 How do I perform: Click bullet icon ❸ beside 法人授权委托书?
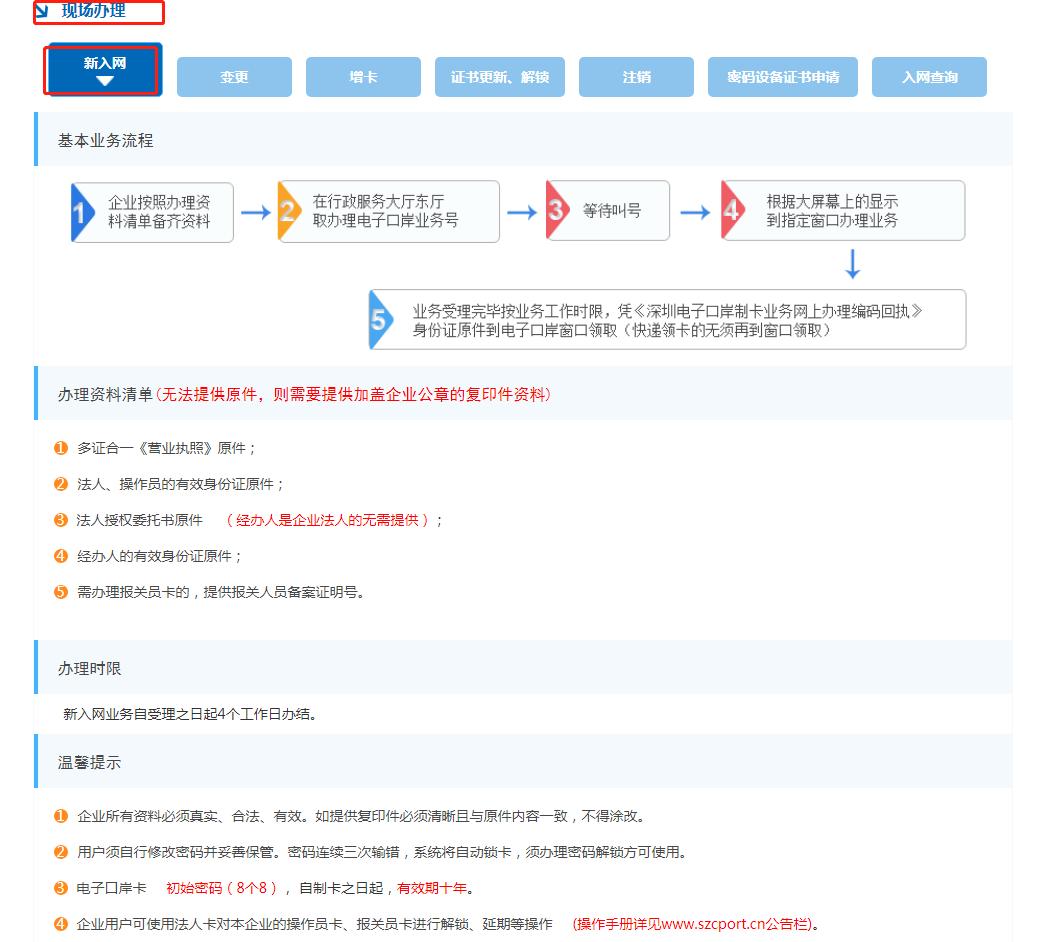pos(60,521)
